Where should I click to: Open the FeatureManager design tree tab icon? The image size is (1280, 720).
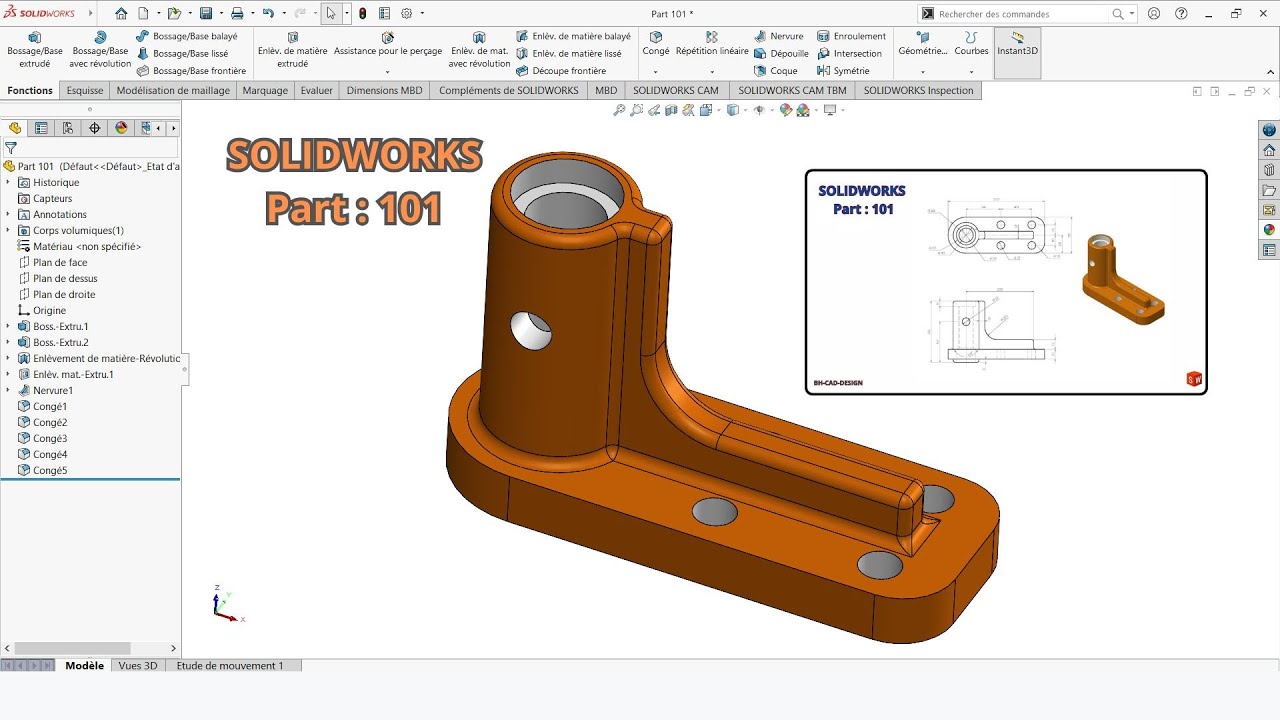(x=15, y=128)
